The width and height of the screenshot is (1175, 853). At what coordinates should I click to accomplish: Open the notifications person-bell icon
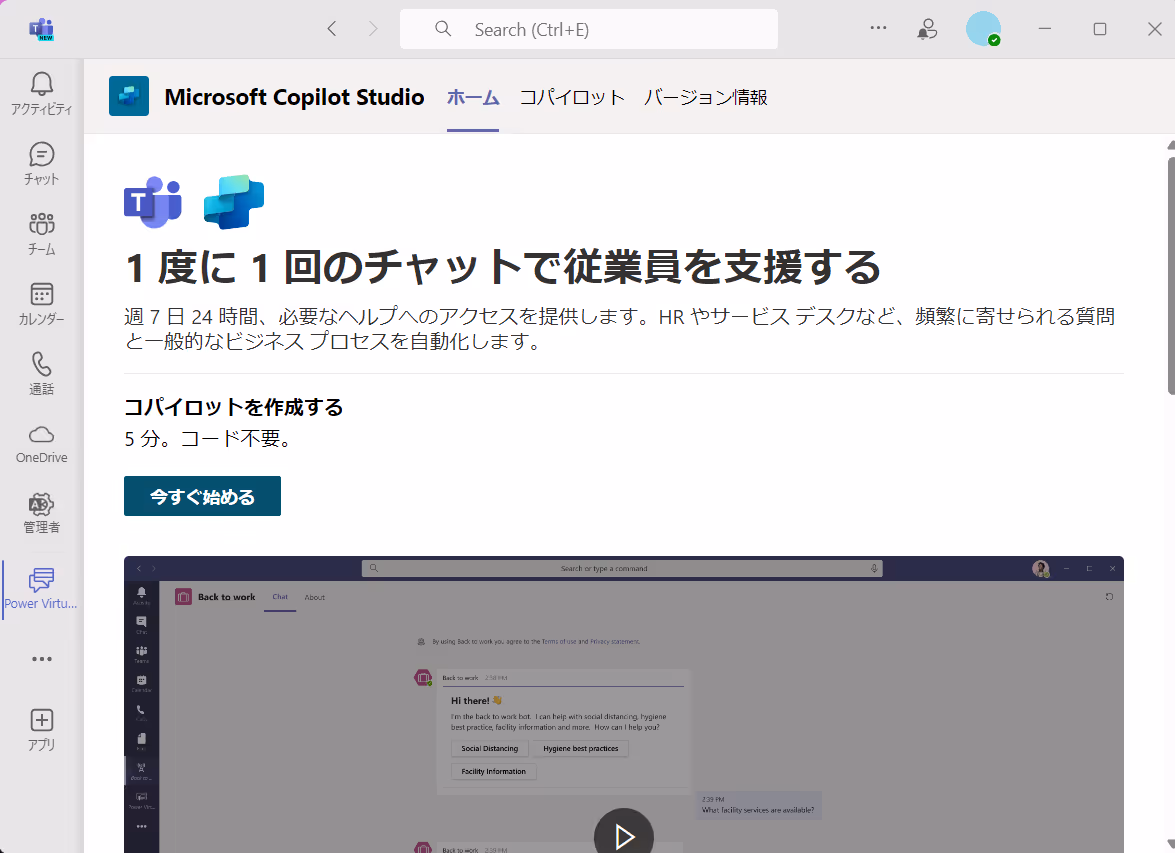click(x=927, y=29)
